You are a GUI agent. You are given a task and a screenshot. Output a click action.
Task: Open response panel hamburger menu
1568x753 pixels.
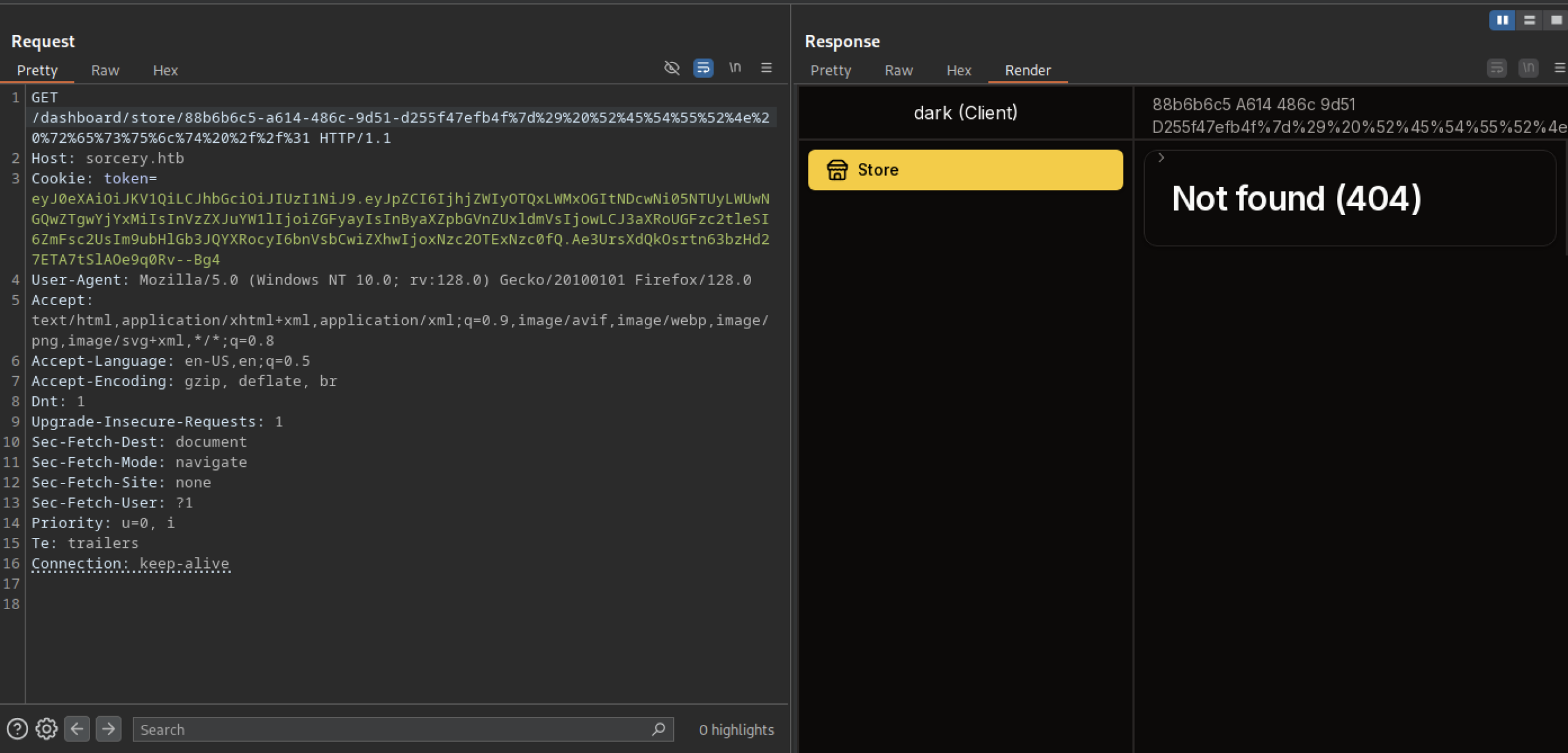(x=1559, y=68)
